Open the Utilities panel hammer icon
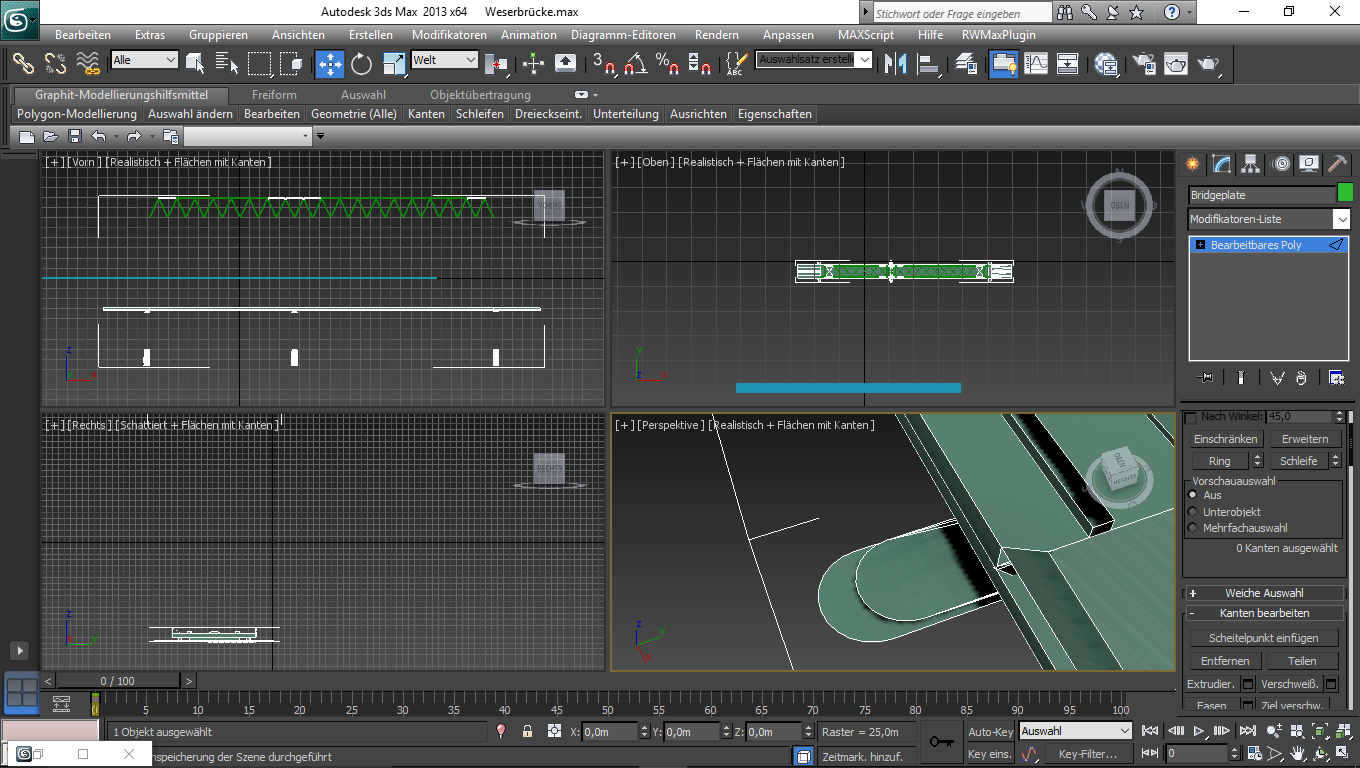 [x=1337, y=164]
